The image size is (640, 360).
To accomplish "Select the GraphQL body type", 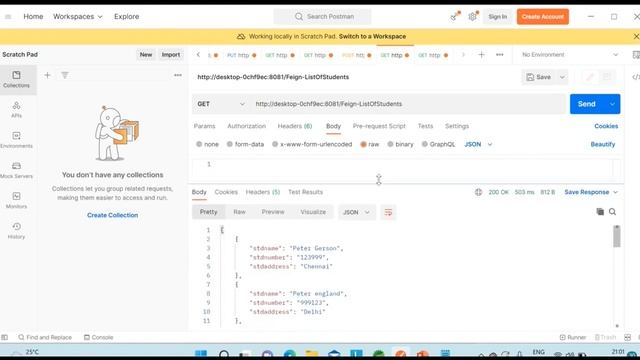I will coord(438,144).
